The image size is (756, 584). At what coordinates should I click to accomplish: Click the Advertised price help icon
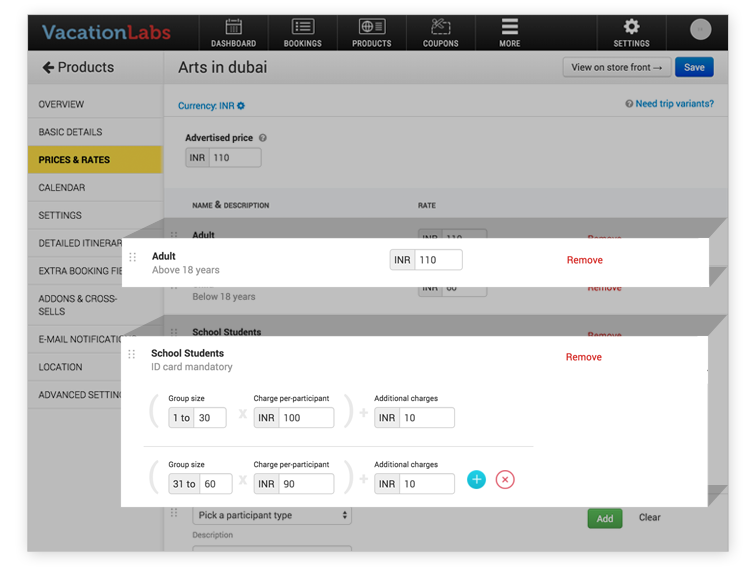263,138
